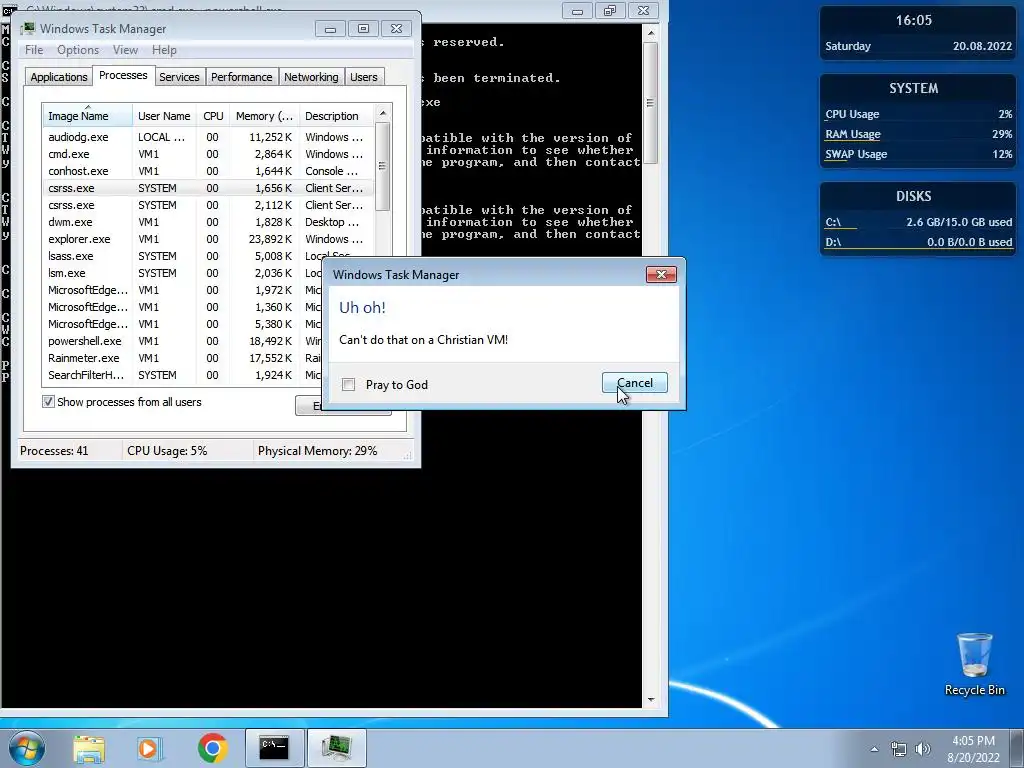Click the Task Manager title bar icon
Viewport: 1024px width, 768px height.
(x=28, y=28)
